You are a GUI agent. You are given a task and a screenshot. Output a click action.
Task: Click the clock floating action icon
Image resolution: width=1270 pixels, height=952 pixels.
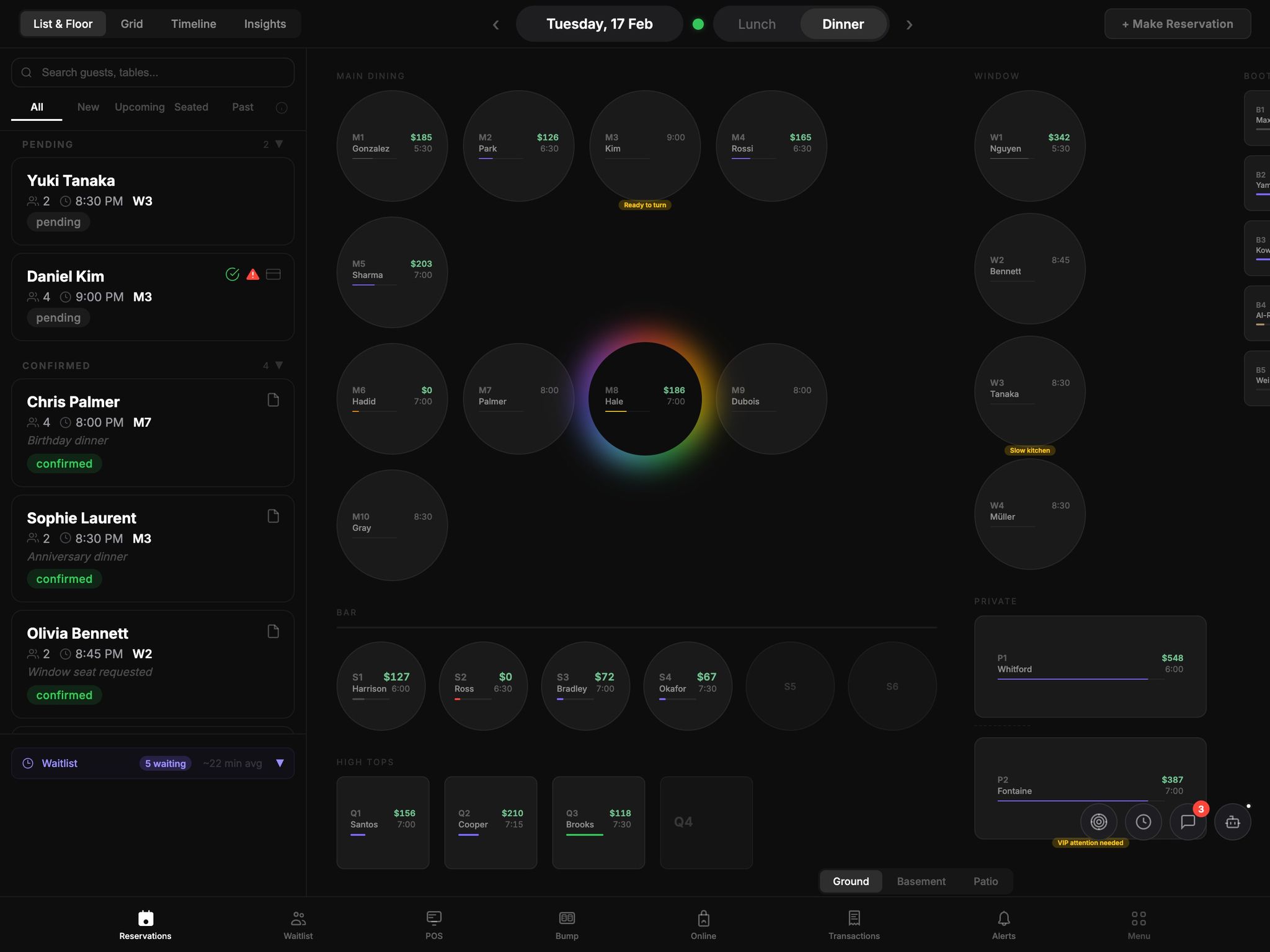point(1143,822)
